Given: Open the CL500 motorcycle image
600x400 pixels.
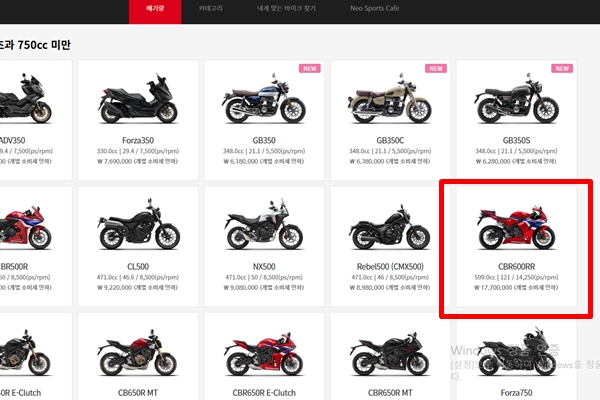Looking at the screenshot, I should click(x=137, y=227).
